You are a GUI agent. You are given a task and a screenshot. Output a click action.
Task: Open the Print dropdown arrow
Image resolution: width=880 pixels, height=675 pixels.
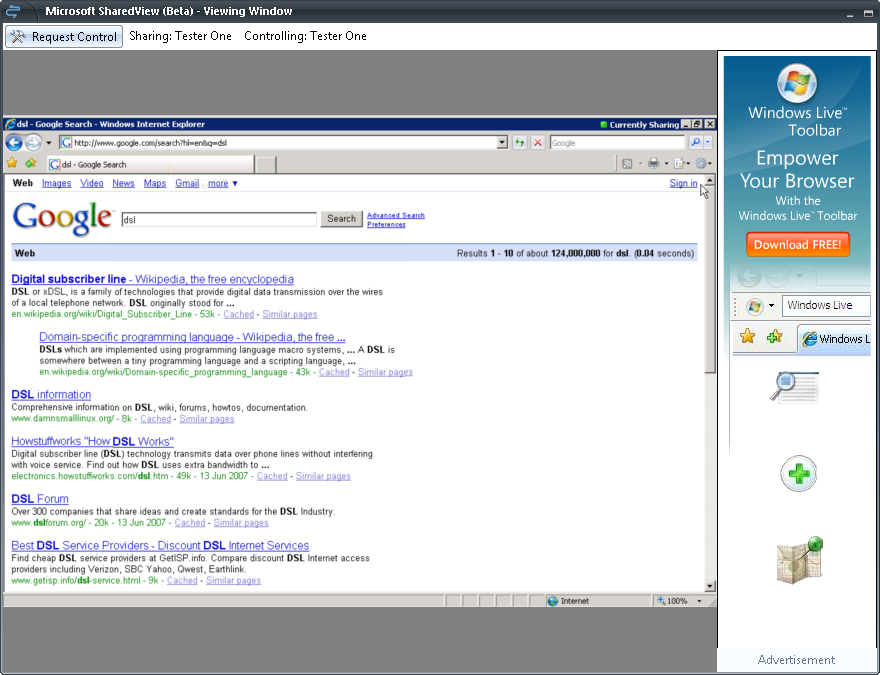(x=666, y=164)
